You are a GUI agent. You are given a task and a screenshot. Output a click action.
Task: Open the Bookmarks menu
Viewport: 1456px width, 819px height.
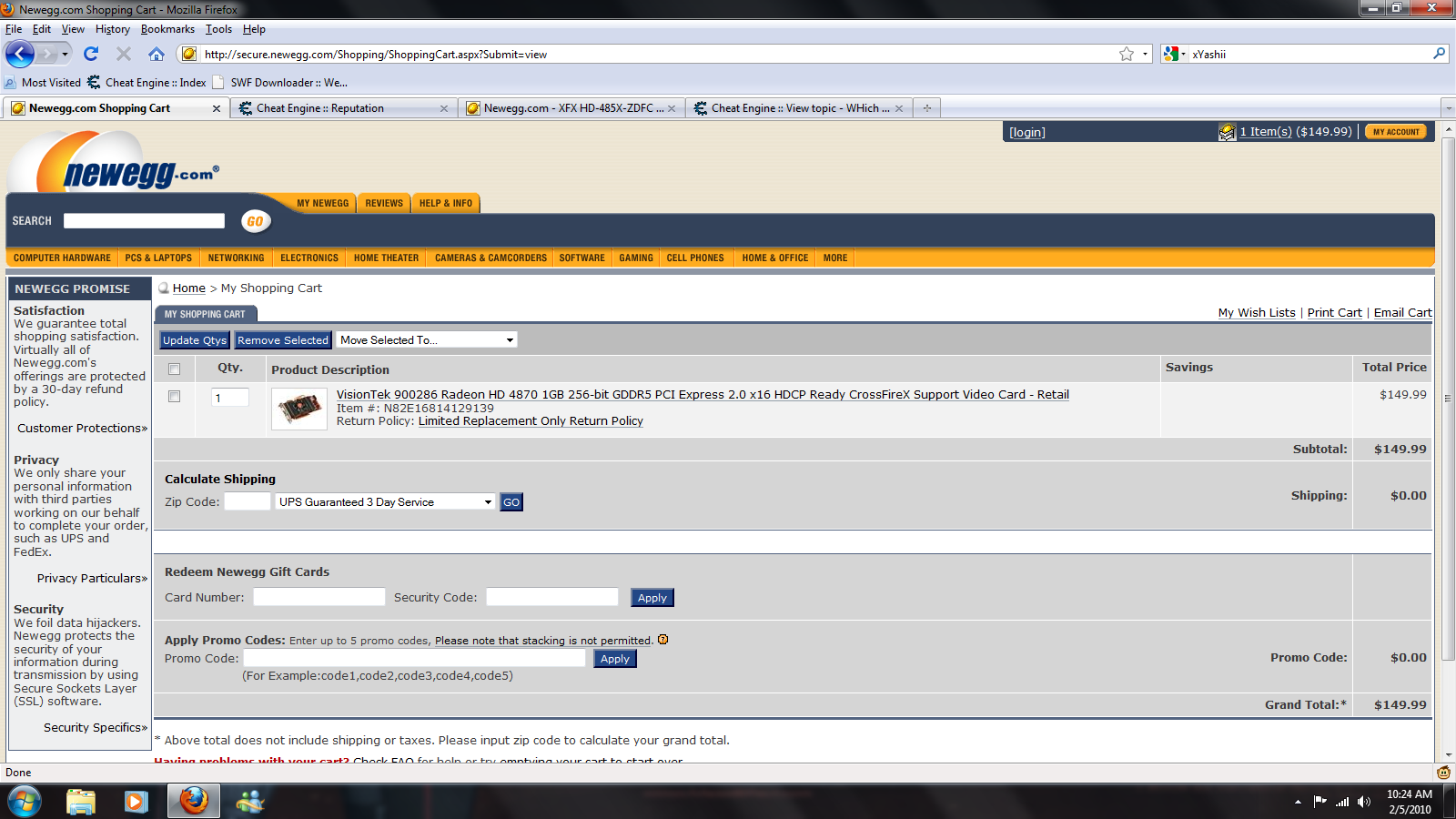[167, 29]
